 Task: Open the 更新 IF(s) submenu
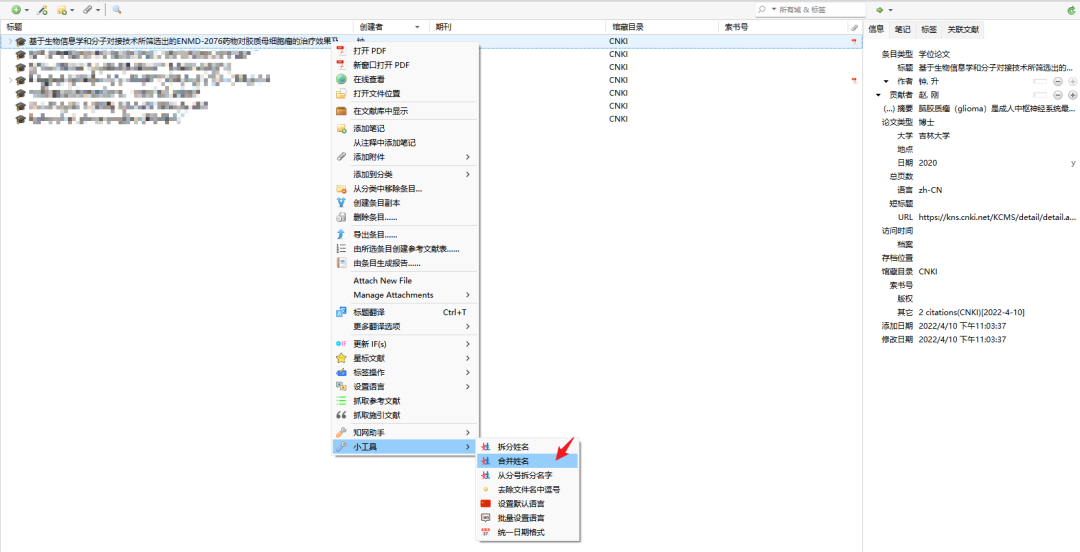pyautogui.click(x=406, y=344)
